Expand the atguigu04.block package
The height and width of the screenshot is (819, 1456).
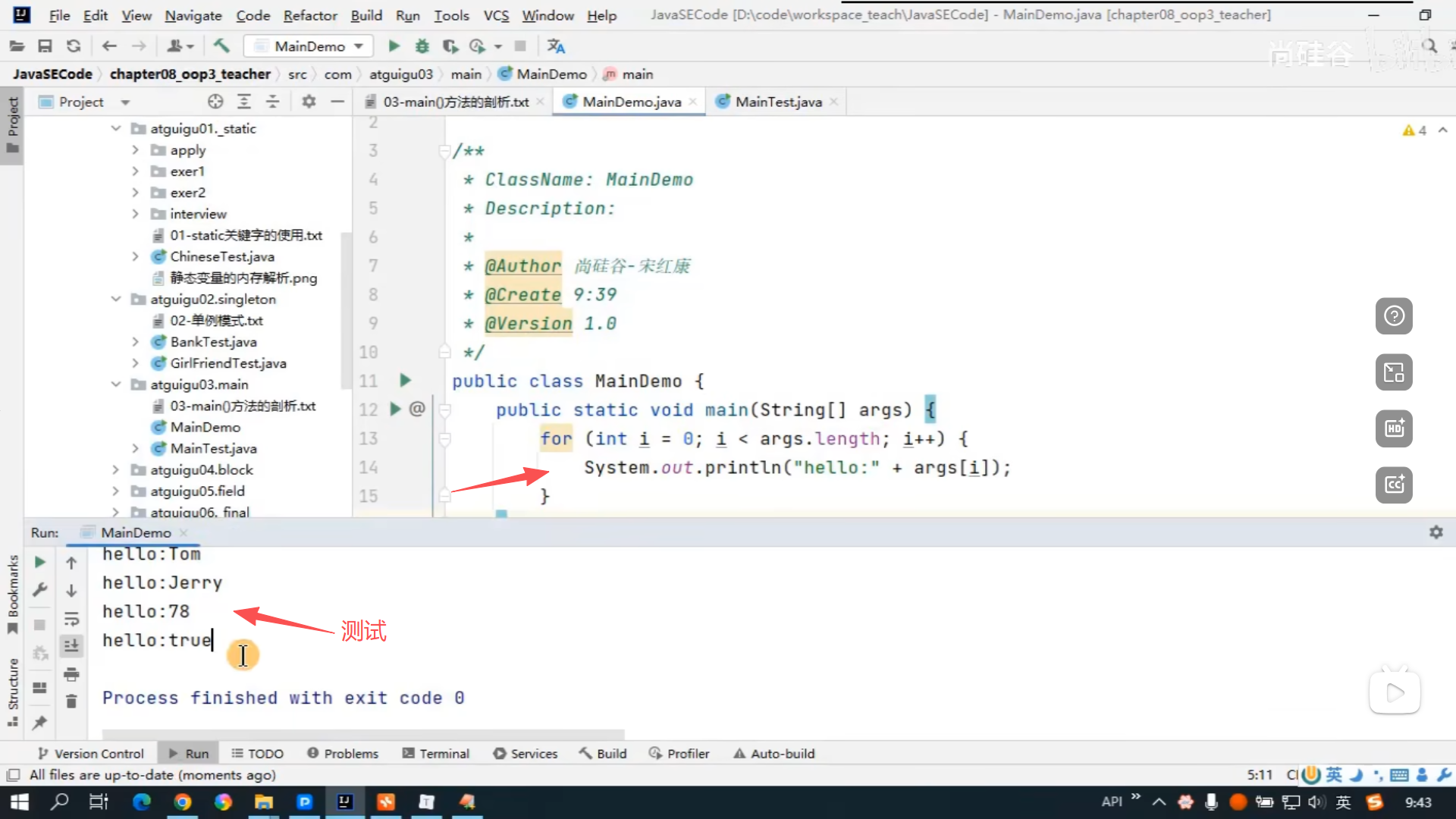pyautogui.click(x=116, y=469)
